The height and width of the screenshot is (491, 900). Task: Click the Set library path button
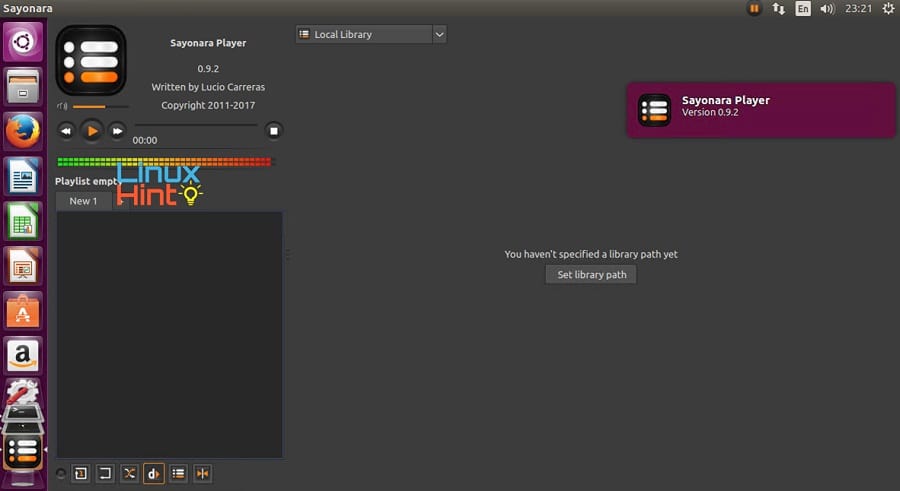tap(591, 275)
